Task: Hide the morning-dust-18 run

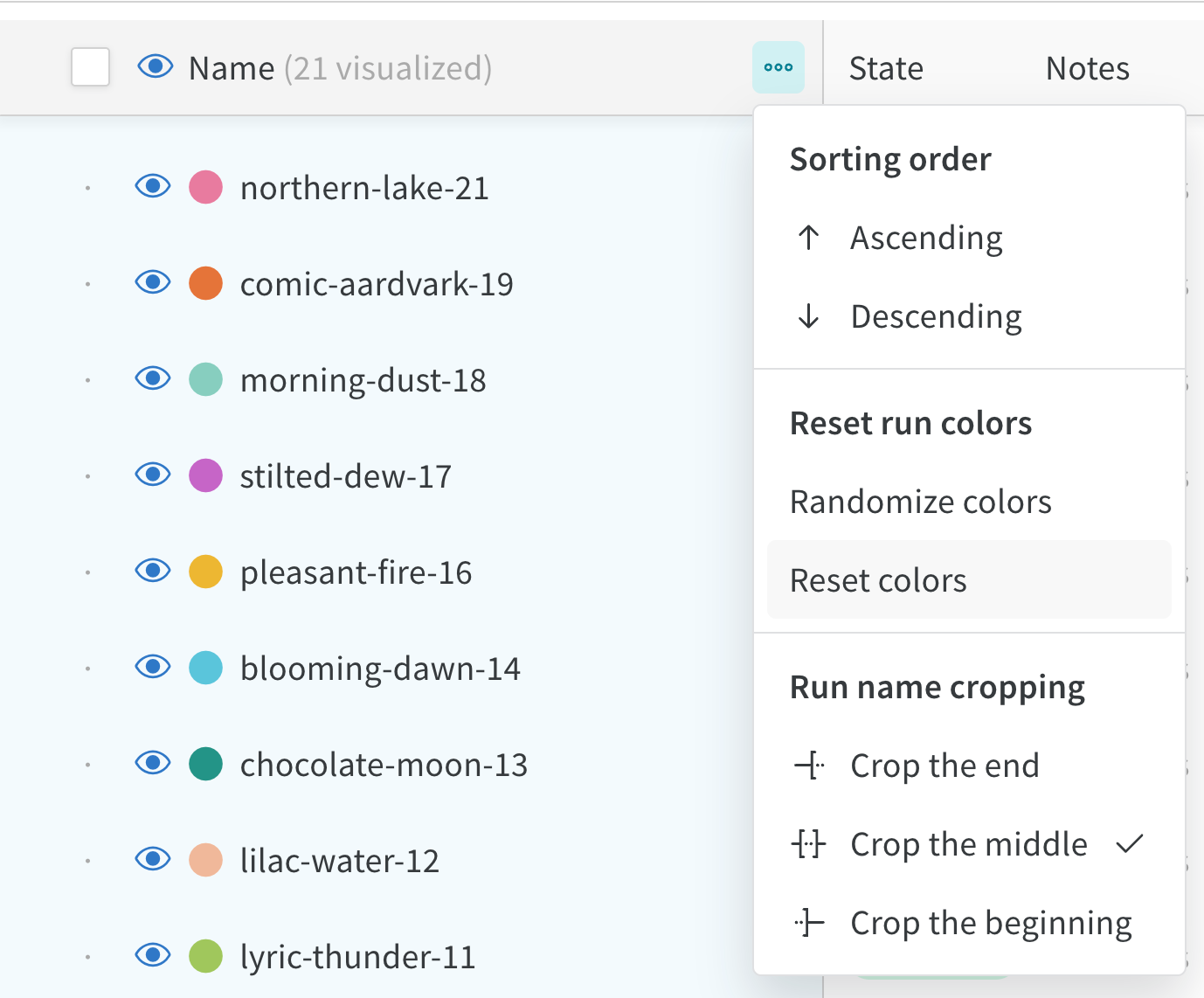Action: click(x=153, y=378)
